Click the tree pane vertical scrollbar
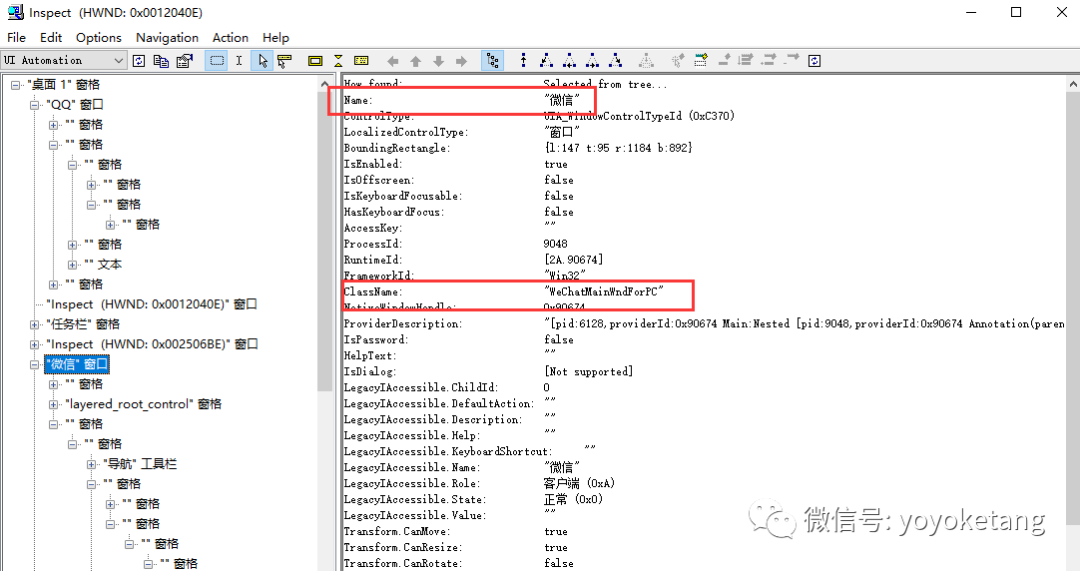This screenshot has height=571, width=1080. click(x=325, y=241)
